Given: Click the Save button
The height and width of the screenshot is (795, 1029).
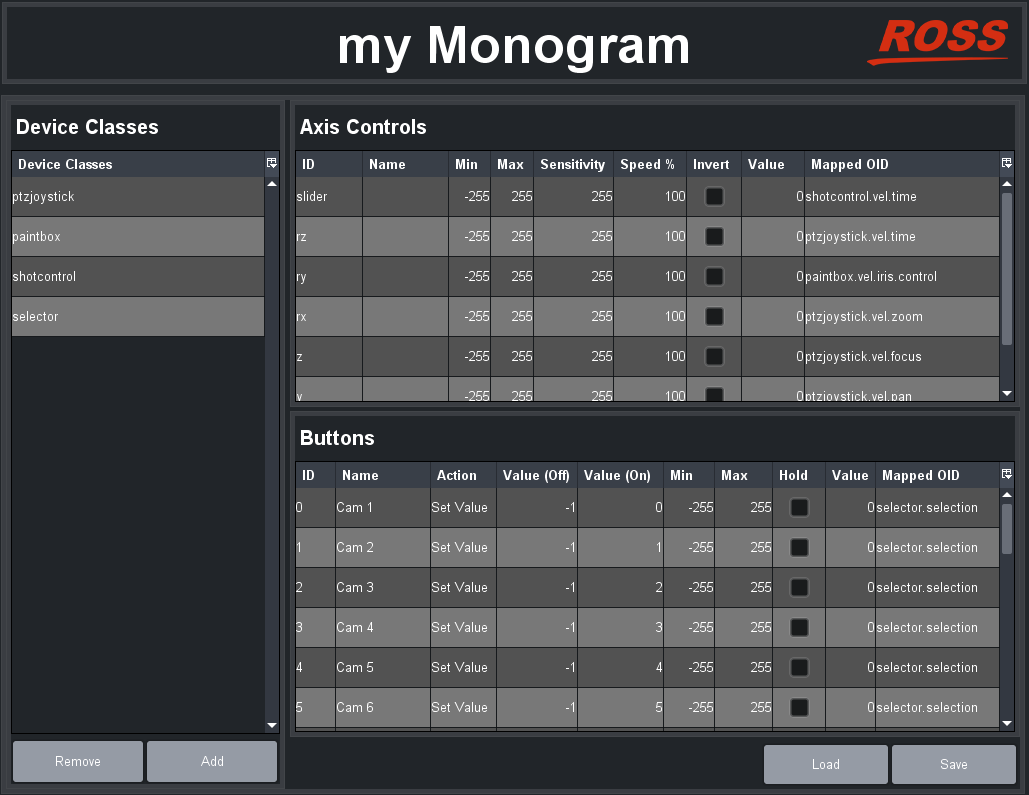Looking at the screenshot, I should point(953,764).
